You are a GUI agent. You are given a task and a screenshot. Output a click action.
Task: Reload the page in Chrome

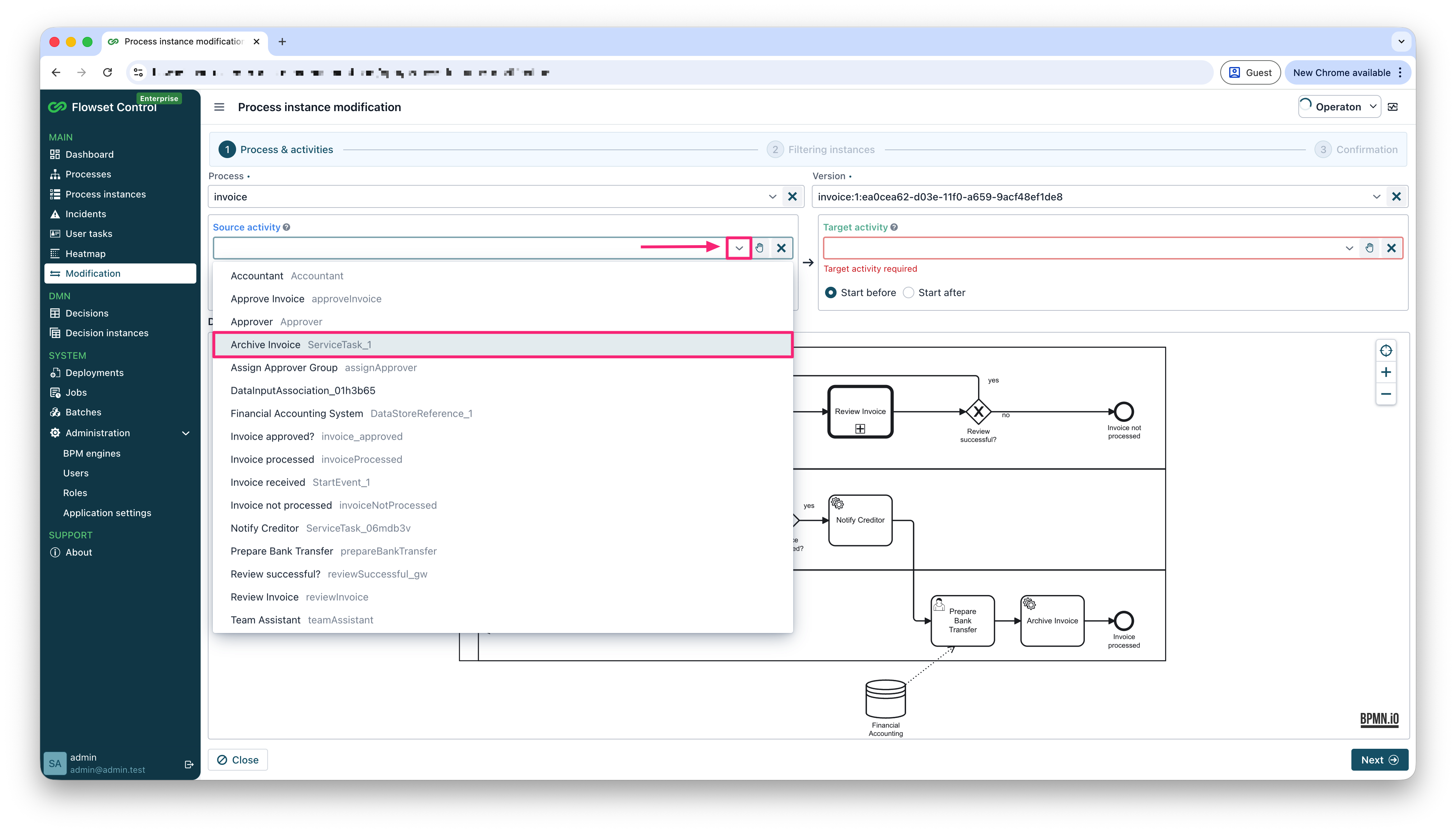click(107, 73)
